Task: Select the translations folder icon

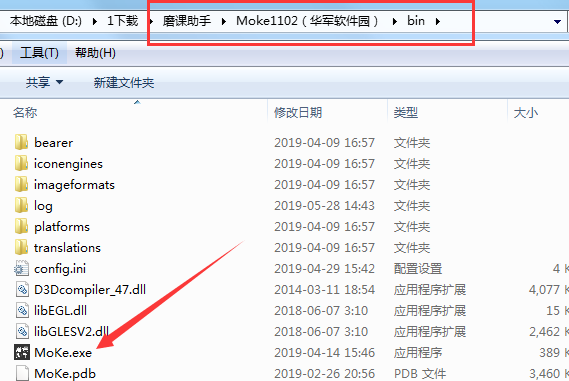Action: [21, 247]
